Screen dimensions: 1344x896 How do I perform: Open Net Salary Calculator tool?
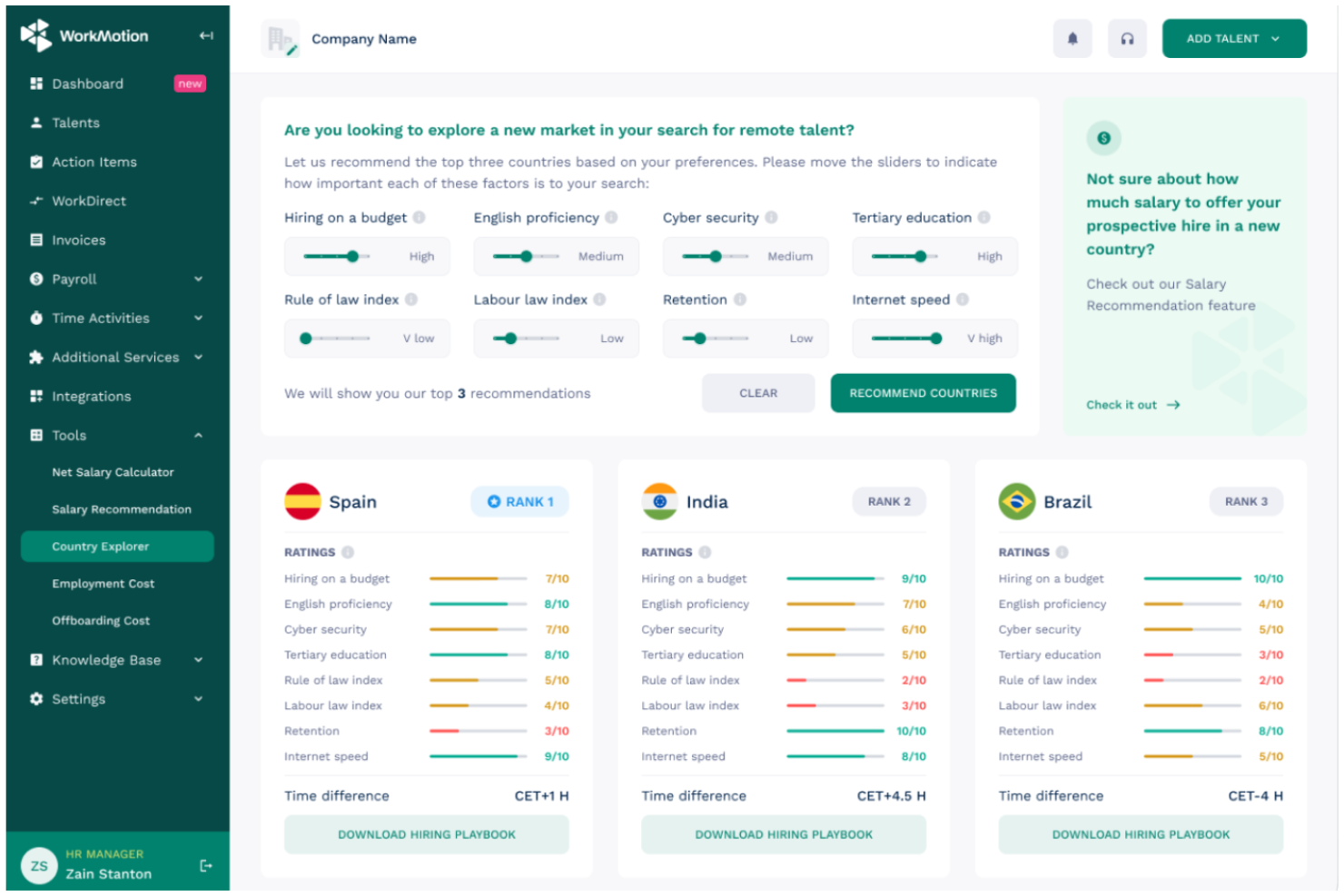click(x=113, y=472)
